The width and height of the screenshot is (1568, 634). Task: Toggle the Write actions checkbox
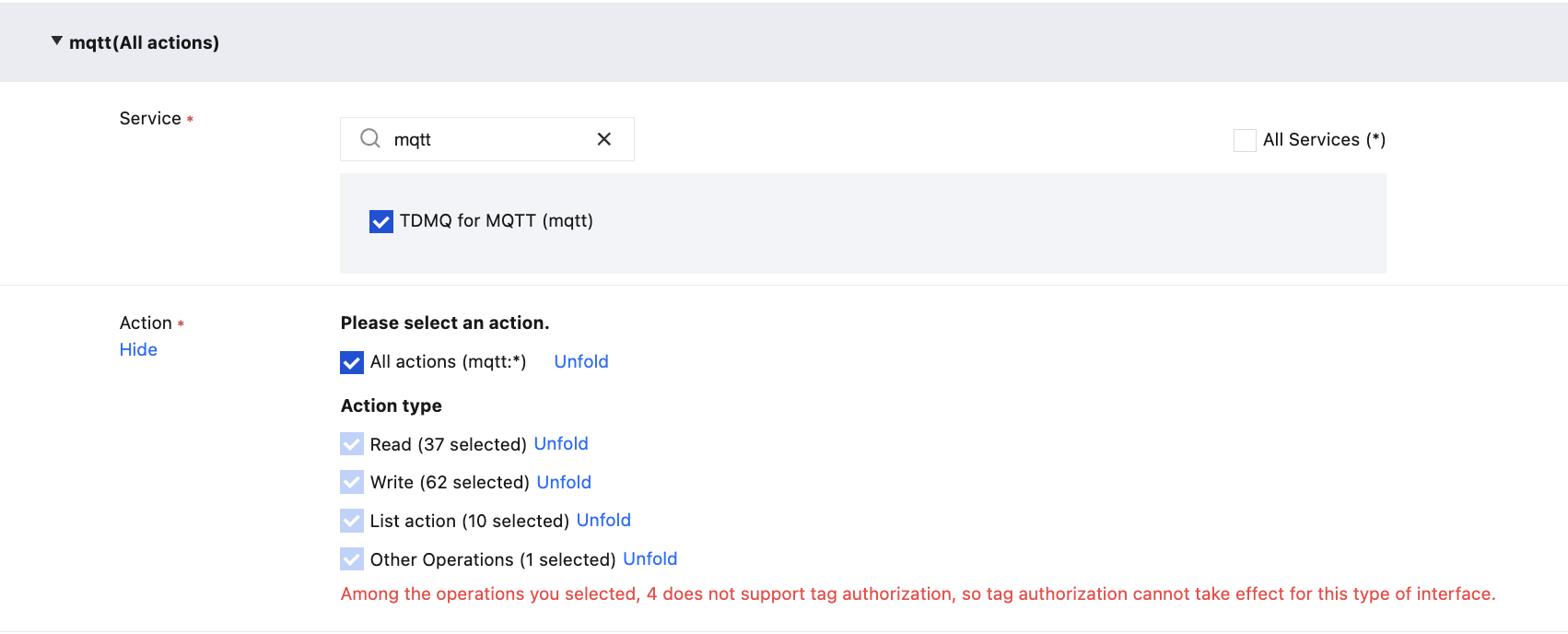click(352, 482)
